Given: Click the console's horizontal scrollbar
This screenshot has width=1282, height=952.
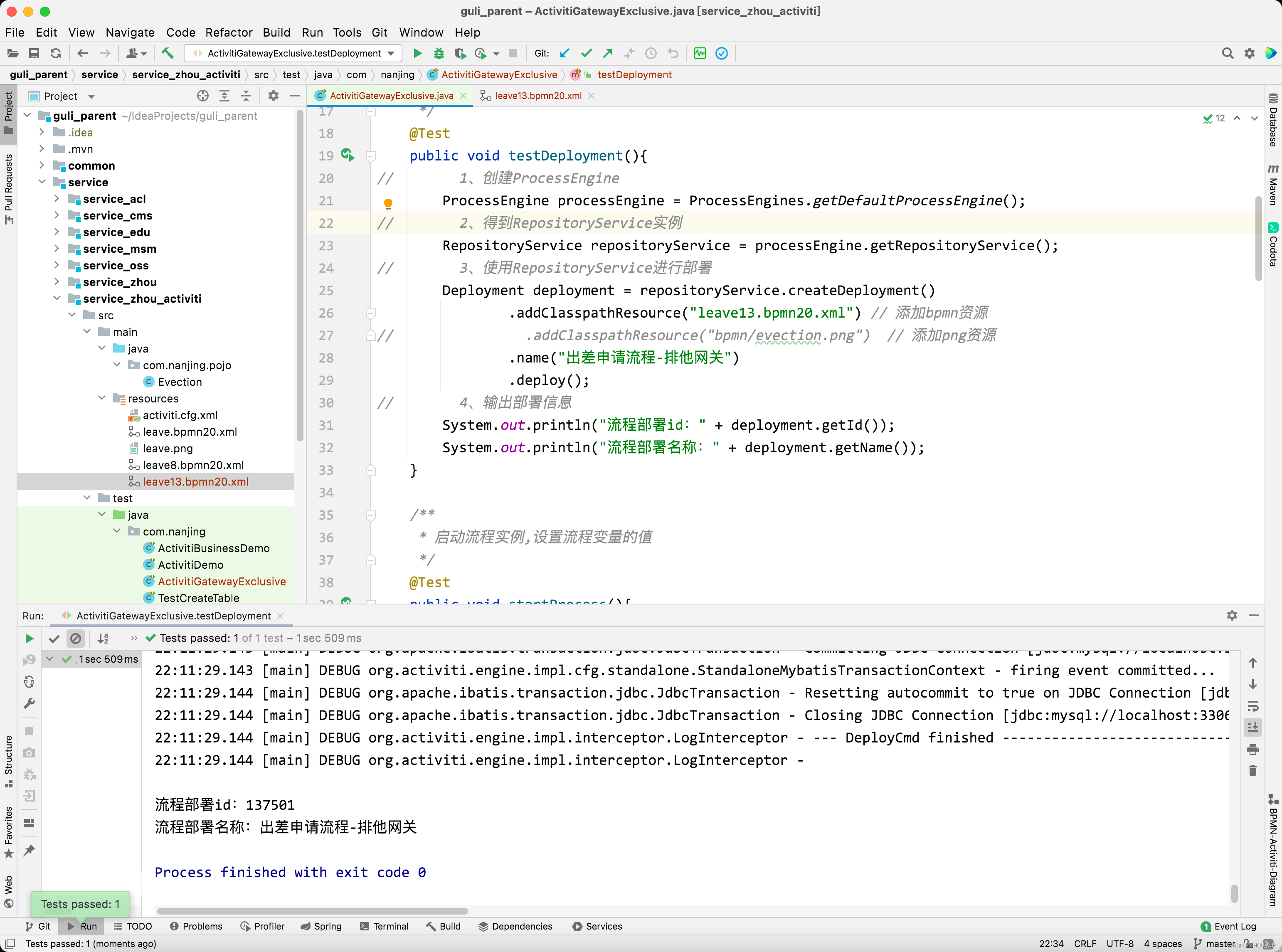Looking at the screenshot, I should click(x=312, y=911).
